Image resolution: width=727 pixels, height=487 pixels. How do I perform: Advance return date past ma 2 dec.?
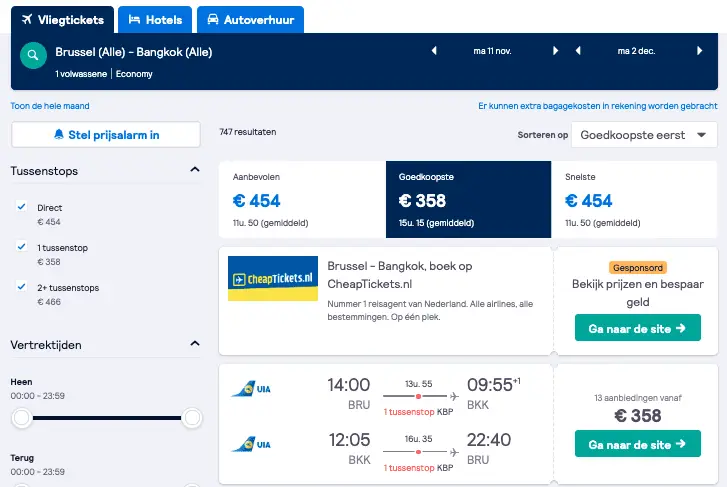tap(699, 51)
